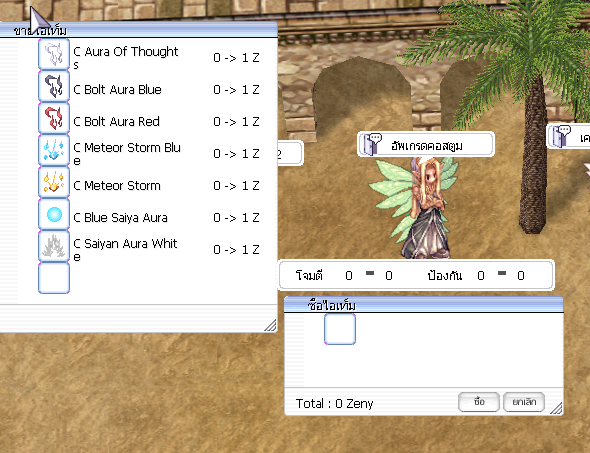Click the ซื้อไอเท็ม window title bar

point(424,304)
